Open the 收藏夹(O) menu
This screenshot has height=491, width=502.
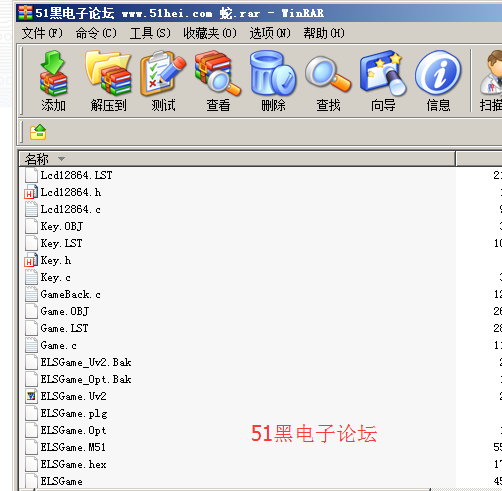click(210, 33)
